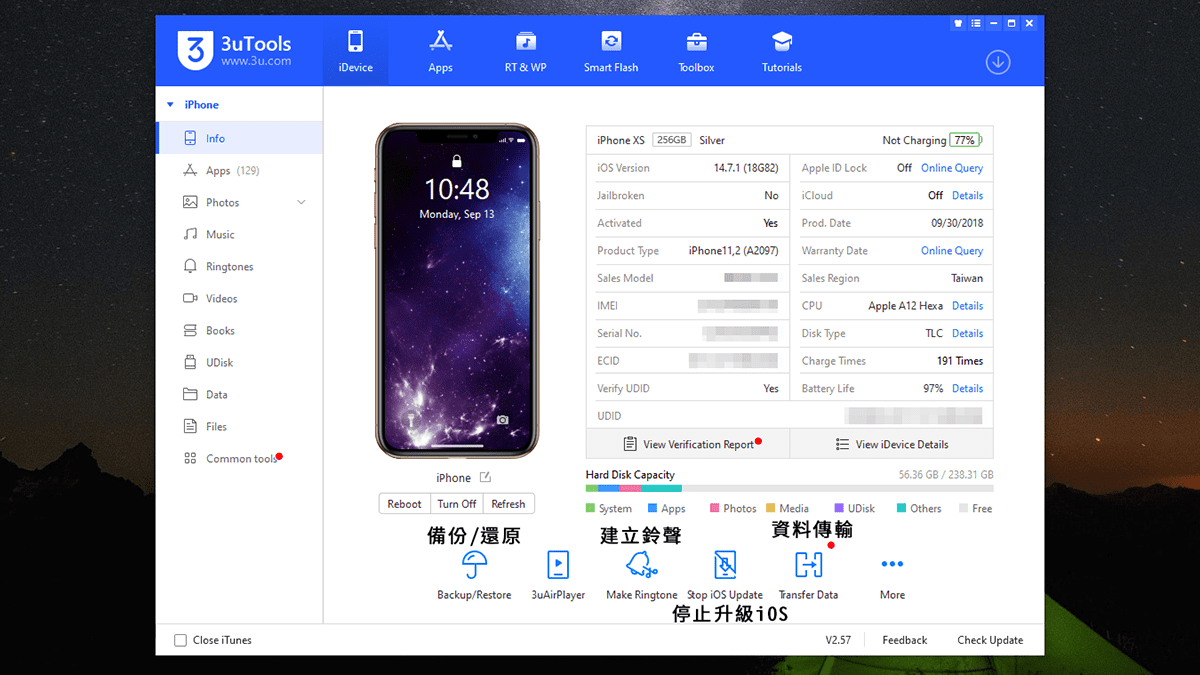
Task: Open the Transfer Data tool
Action: [x=808, y=572]
